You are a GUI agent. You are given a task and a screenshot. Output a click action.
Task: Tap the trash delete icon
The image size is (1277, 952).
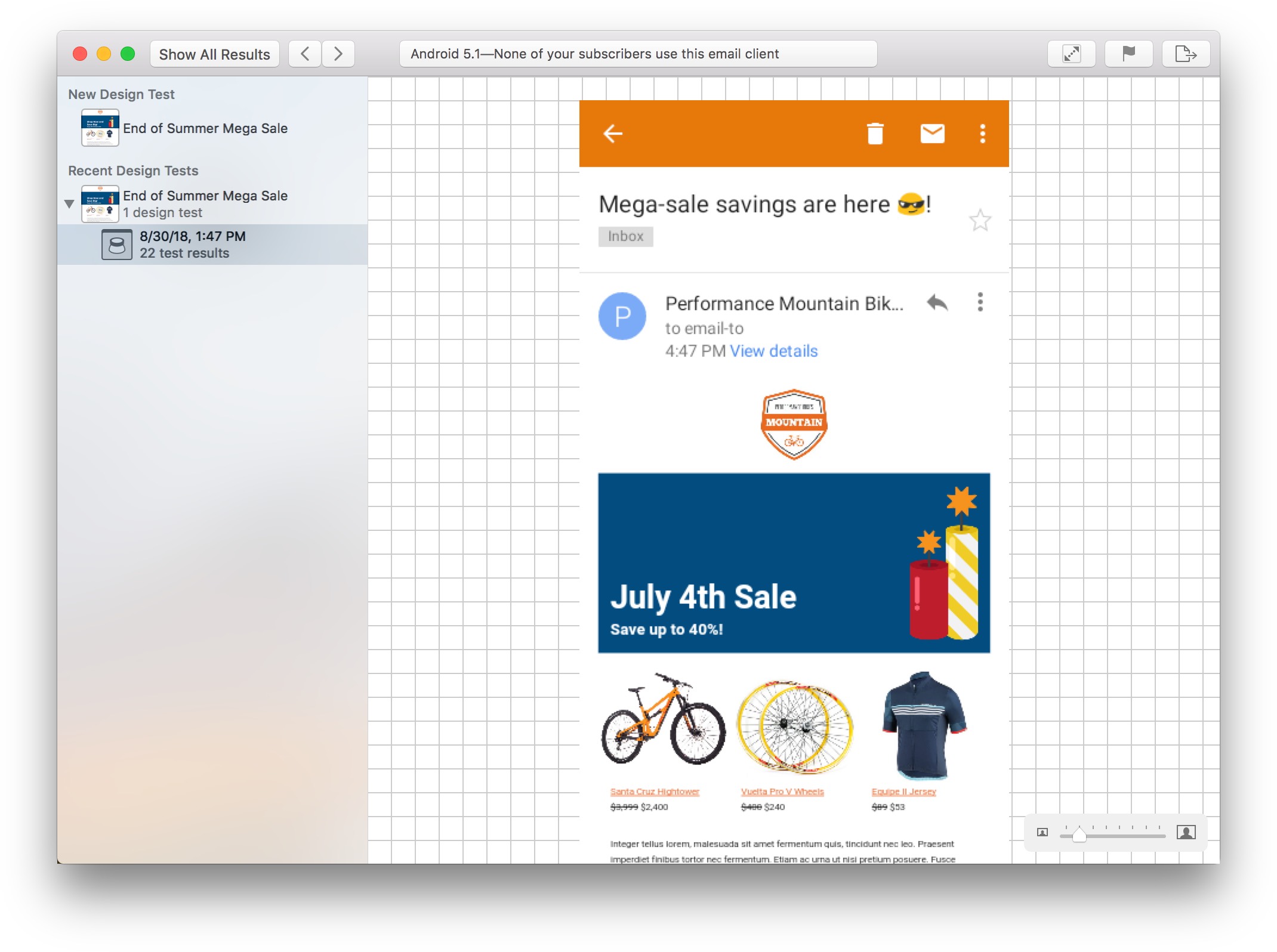click(x=875, y=134)
